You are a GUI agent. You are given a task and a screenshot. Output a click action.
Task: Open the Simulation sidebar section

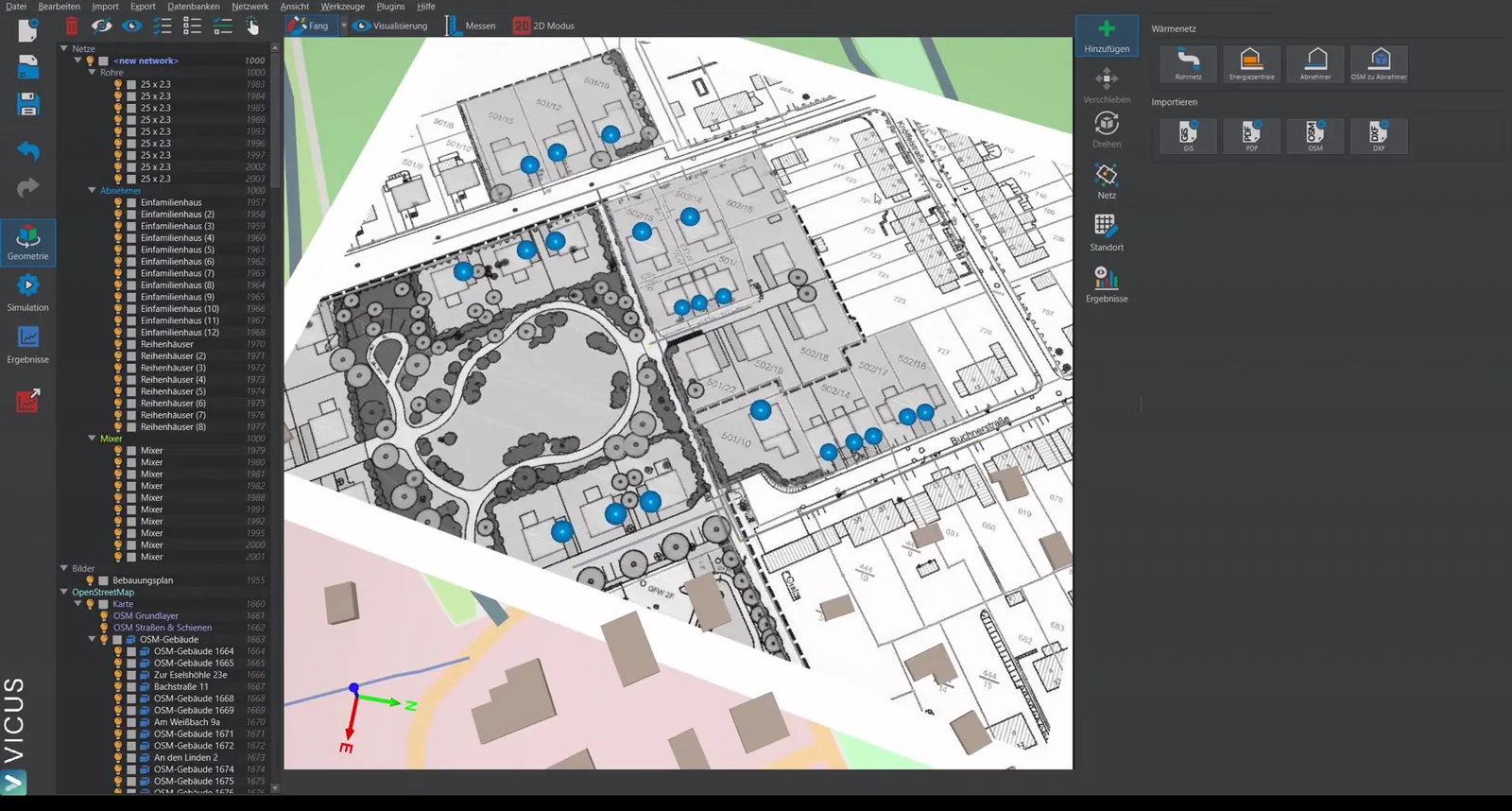point(28,293)
